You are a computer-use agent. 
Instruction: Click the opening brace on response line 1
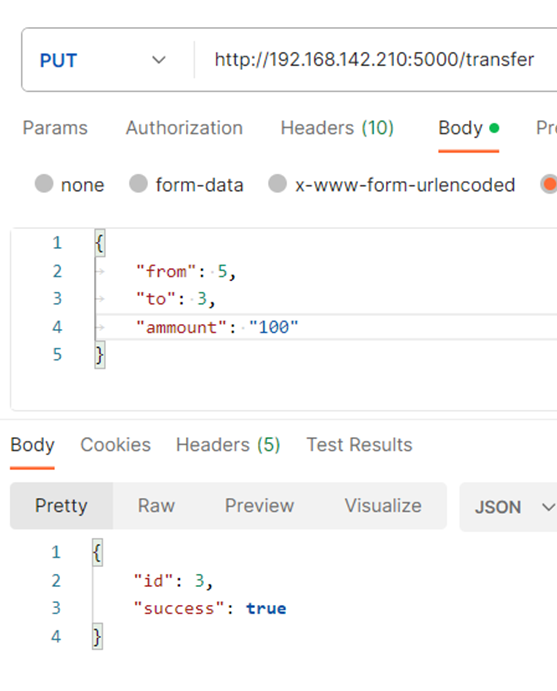point(97,553)
